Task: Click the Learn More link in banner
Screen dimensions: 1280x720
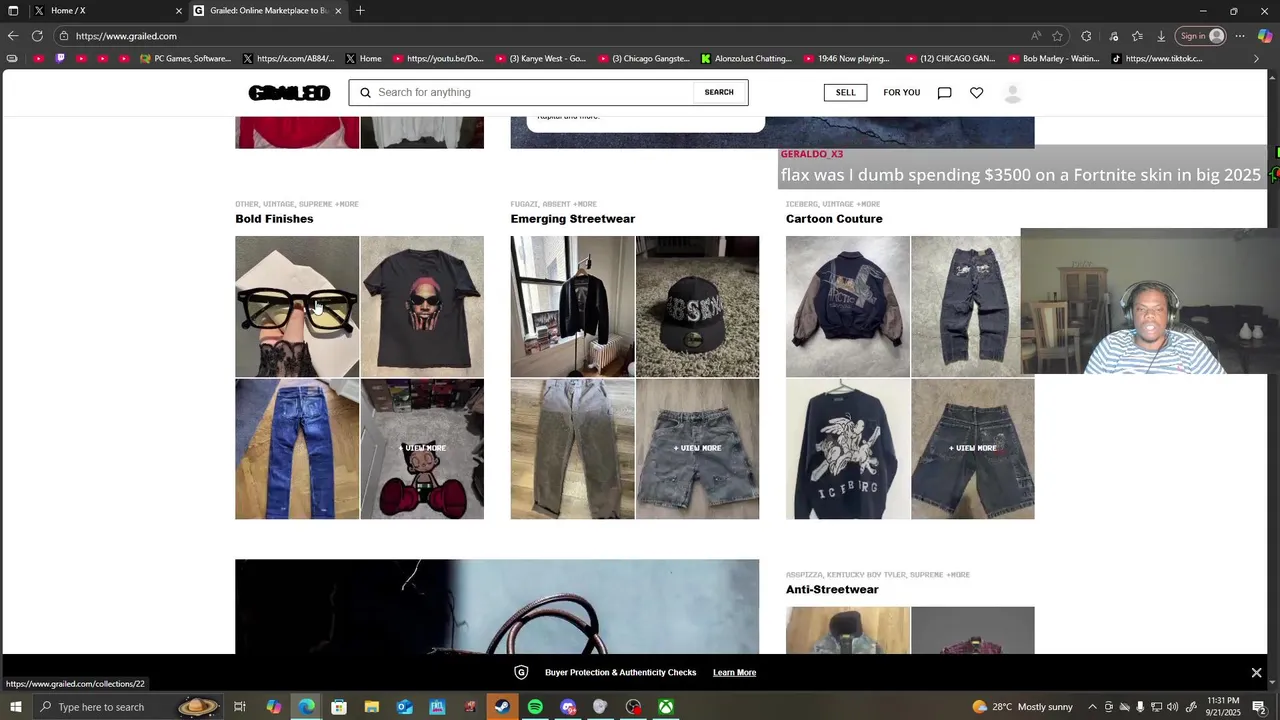Action: point(734,673)
